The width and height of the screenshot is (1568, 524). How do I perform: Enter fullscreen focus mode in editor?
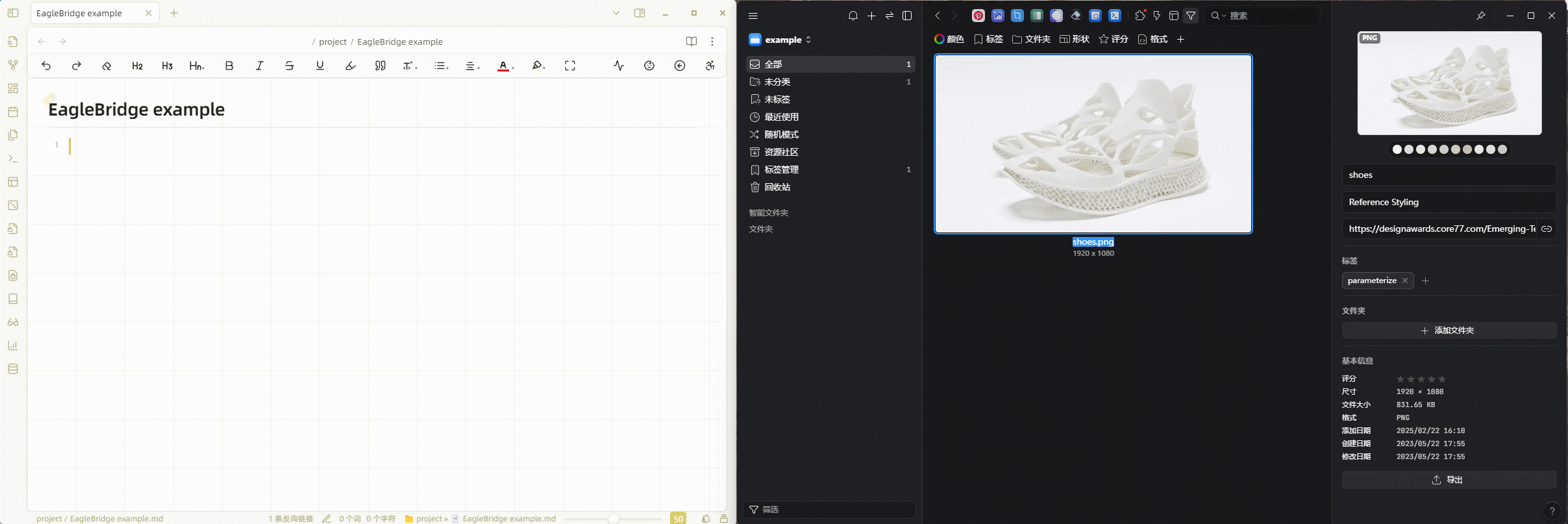pos(570,66)
